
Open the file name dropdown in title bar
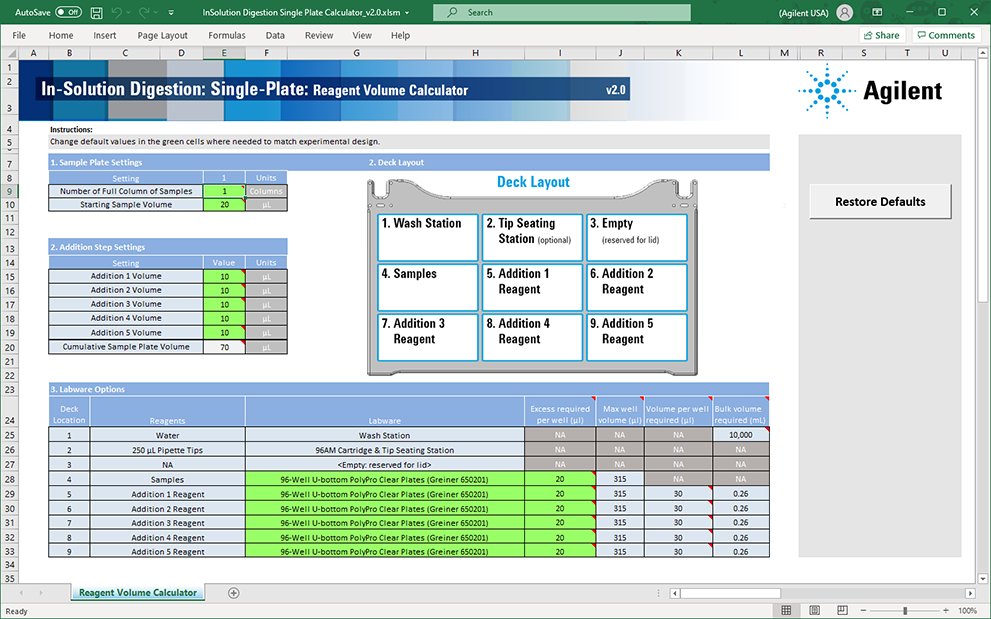click(407, 13)
